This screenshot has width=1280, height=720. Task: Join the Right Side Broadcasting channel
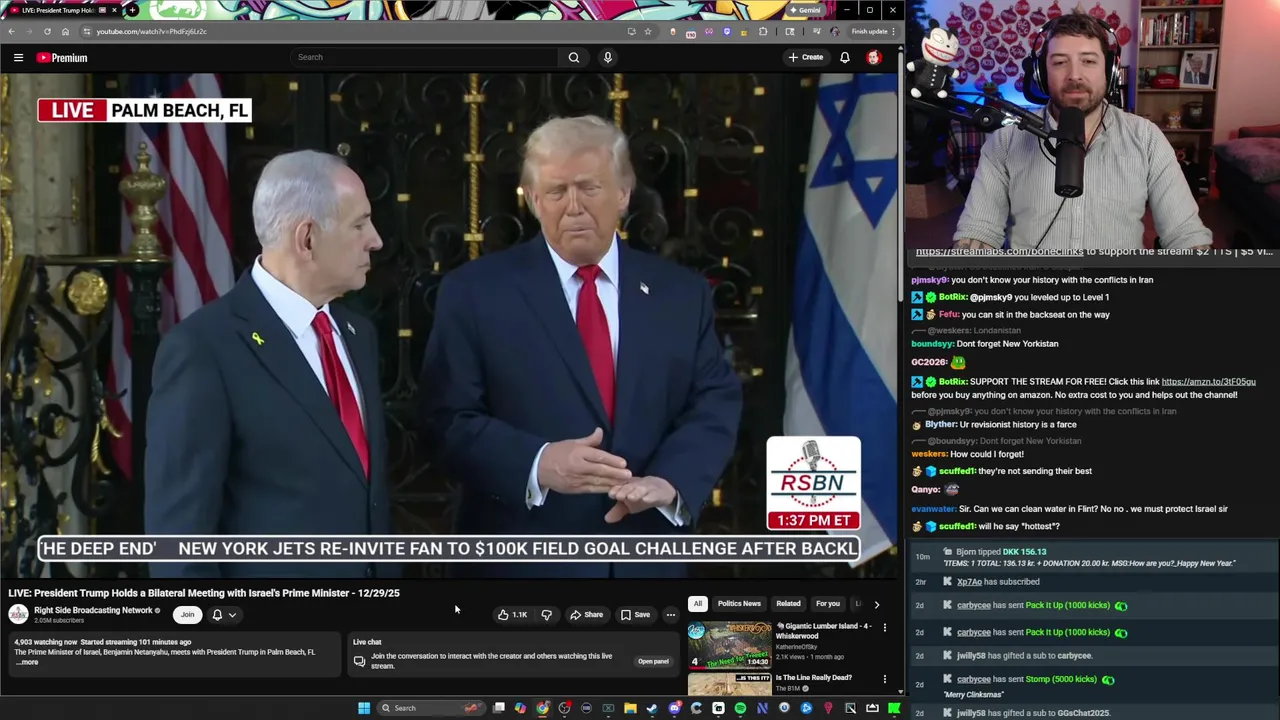tap(187, 615)
